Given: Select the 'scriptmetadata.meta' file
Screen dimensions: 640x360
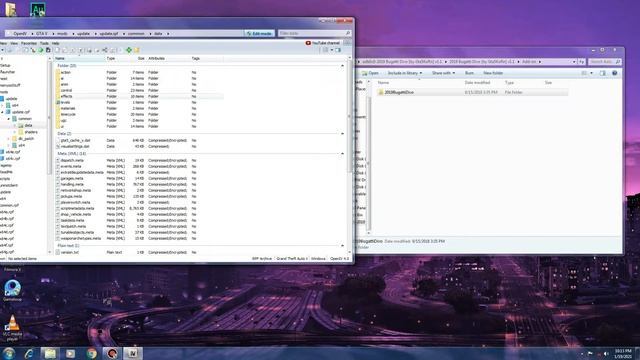Looking at the screenshot, I should (139, 208).
